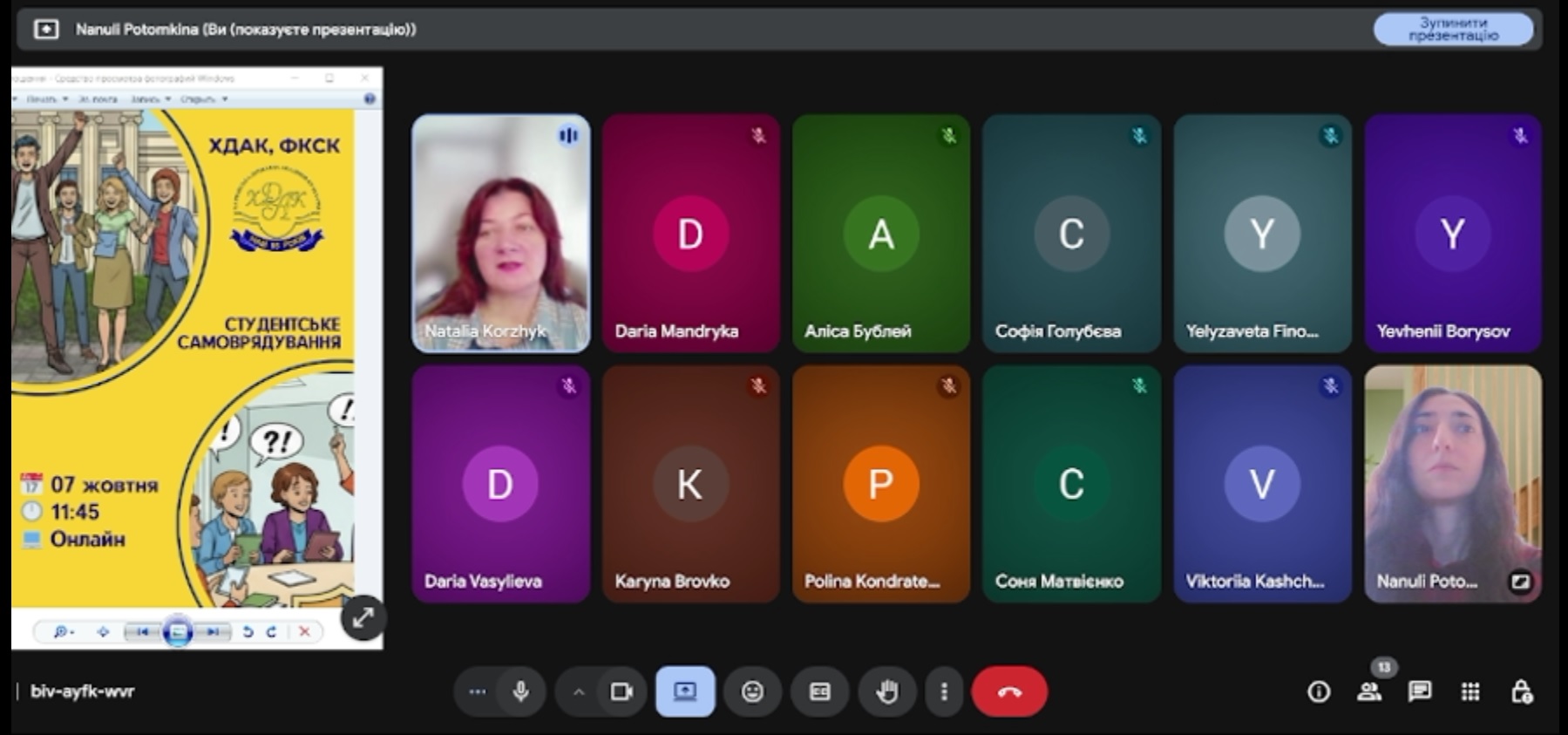Show the participants list
The height and width of the screenshot is (735, 1568).
(1369, 691)
